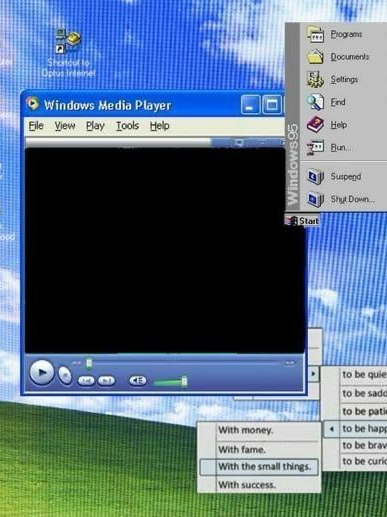Select the 'to be sadd' menu entry
Screen dimensions: 387x517
click(355, 393)
